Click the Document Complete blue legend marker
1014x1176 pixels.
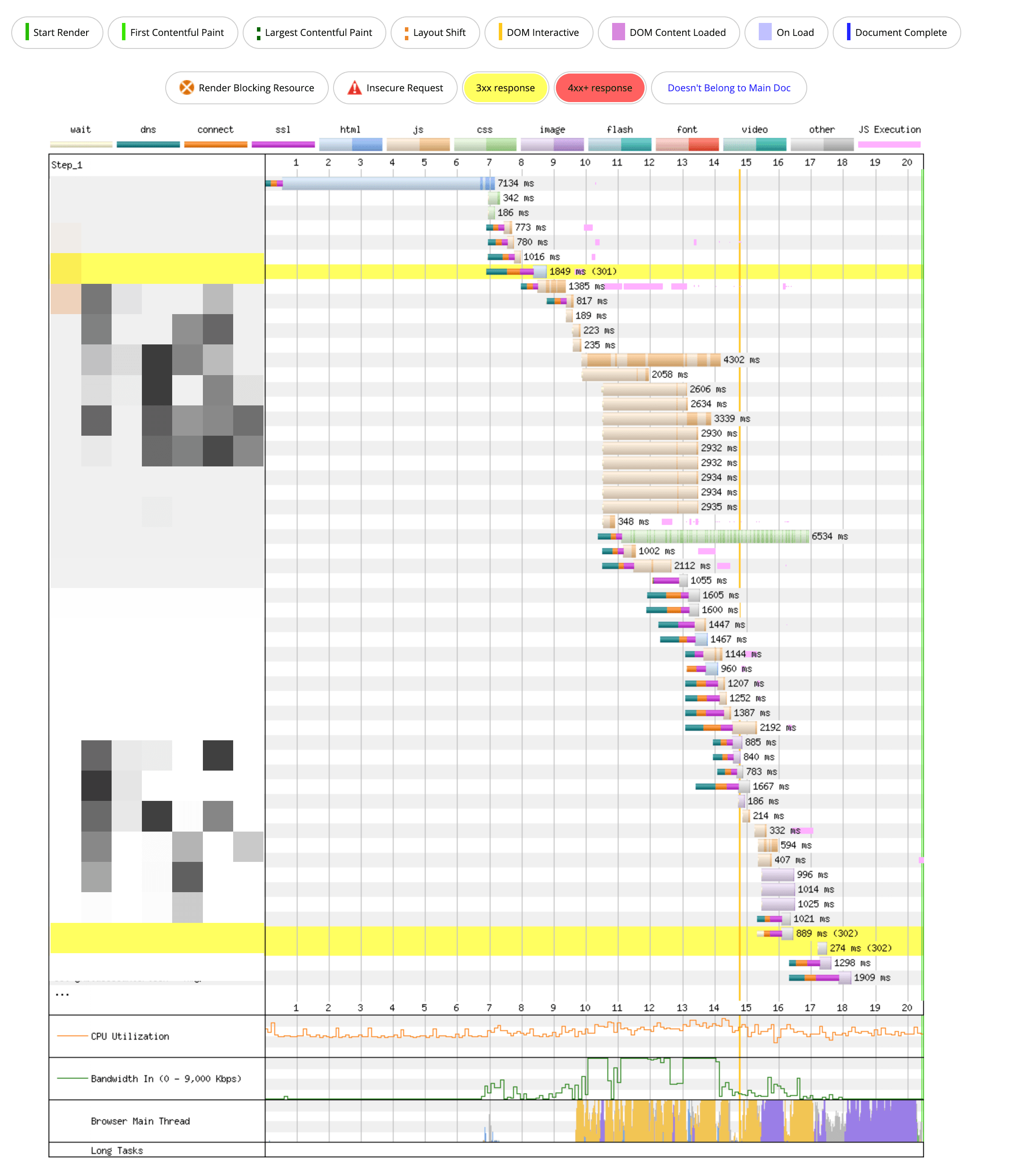click(x=848, y=32)
